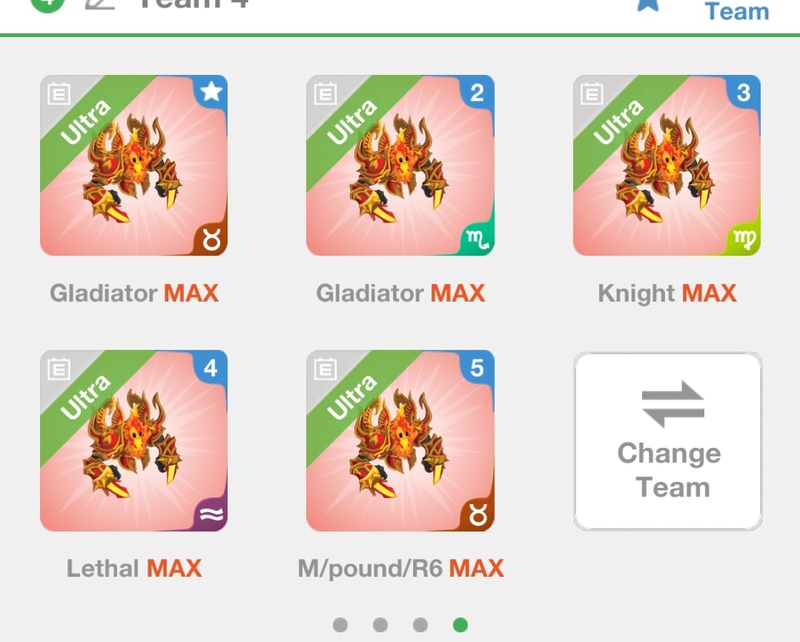Go to second page indicator dot

click(380, 625)
